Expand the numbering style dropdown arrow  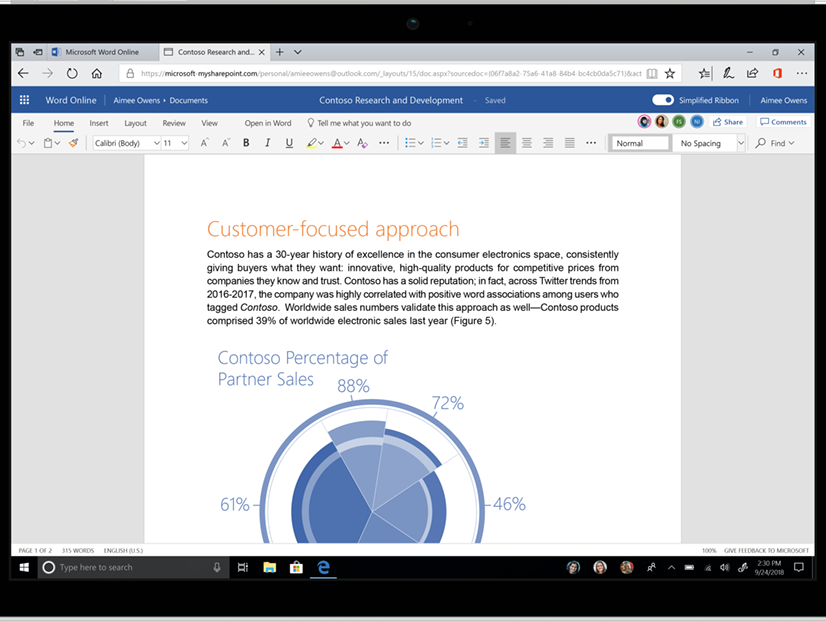pyautogui.click(x=446, y=143)
